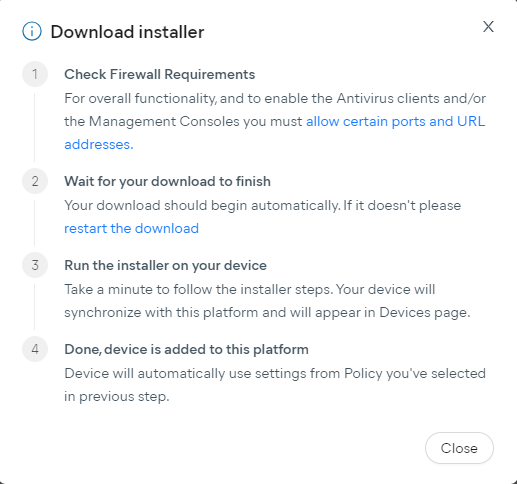
Task: Click the blue info icon beside the title
Action: tap(32, 32)
